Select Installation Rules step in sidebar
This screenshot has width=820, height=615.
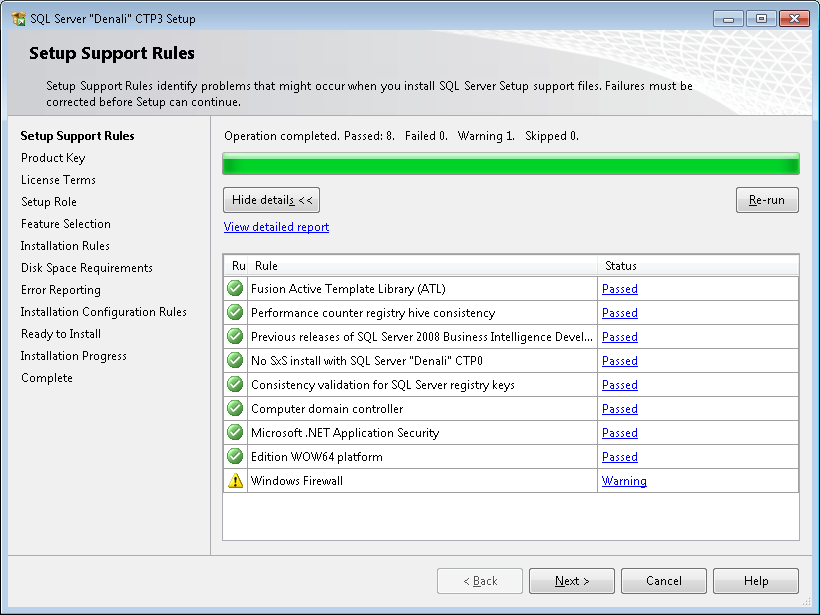pos(65,246)
